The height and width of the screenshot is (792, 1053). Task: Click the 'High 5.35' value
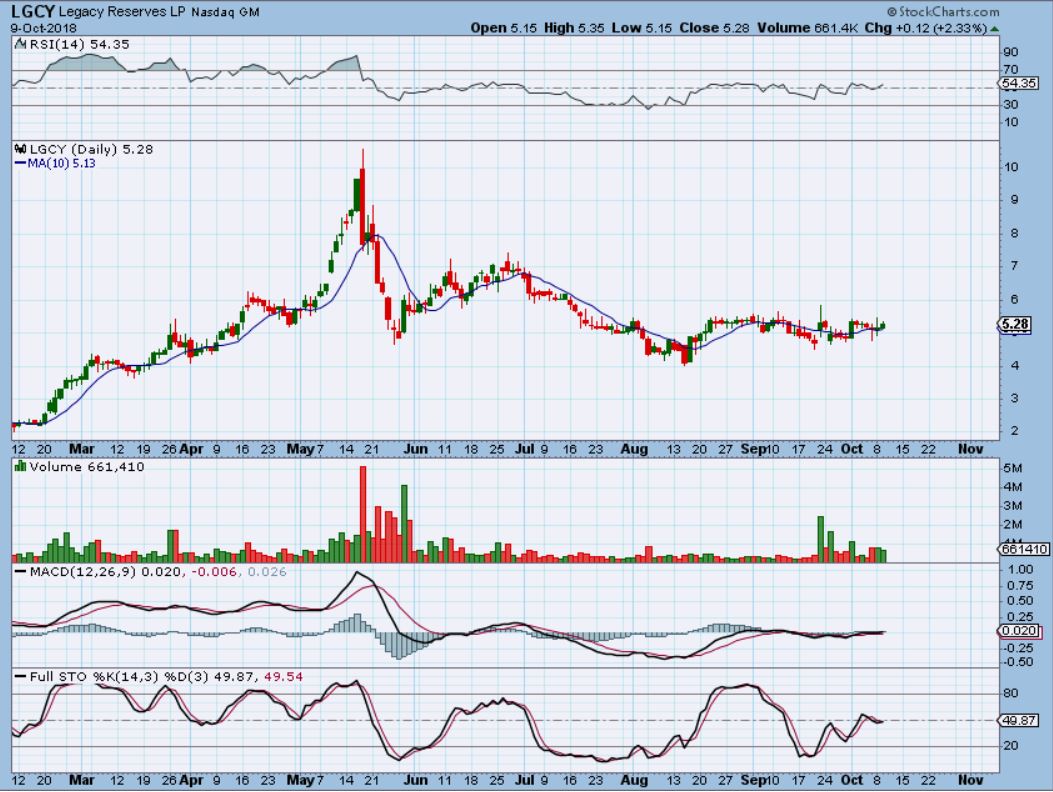(x=574, y=28)
